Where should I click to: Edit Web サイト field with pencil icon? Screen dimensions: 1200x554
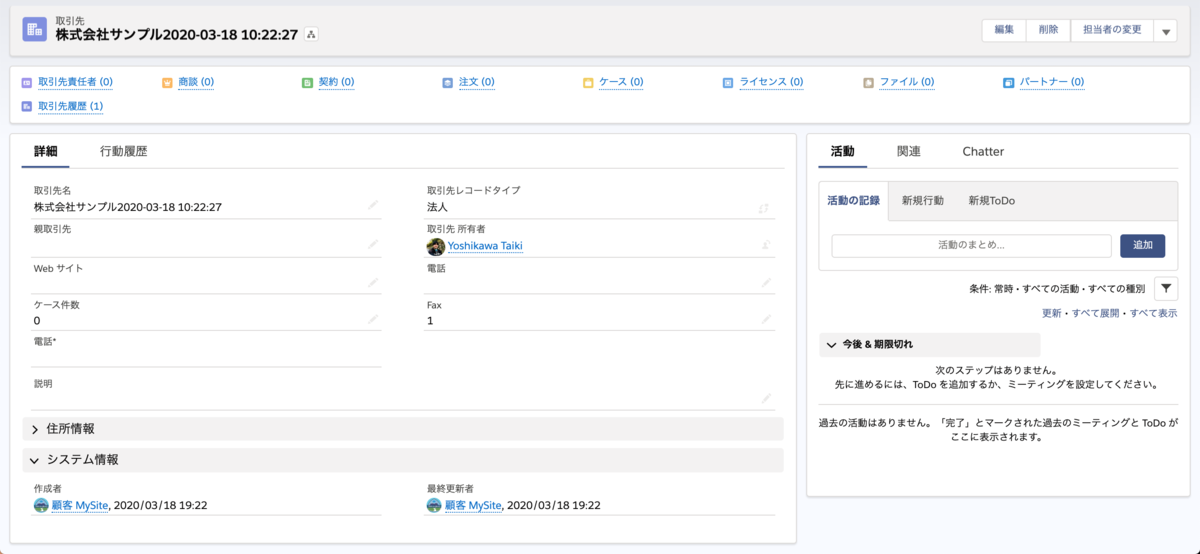click(373, 283)
